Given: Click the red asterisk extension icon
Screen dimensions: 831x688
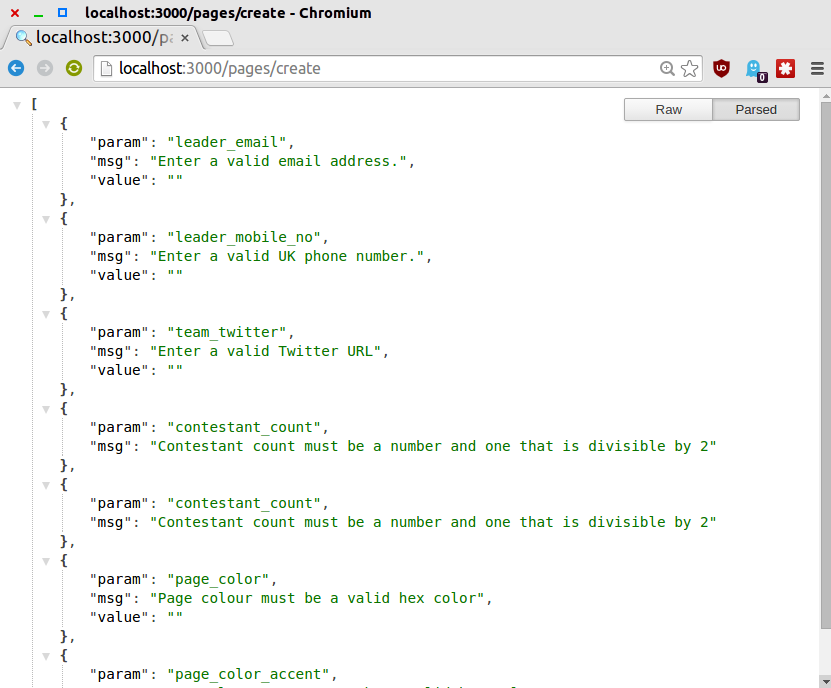Looking at the screenshot, I should point(786,68).
